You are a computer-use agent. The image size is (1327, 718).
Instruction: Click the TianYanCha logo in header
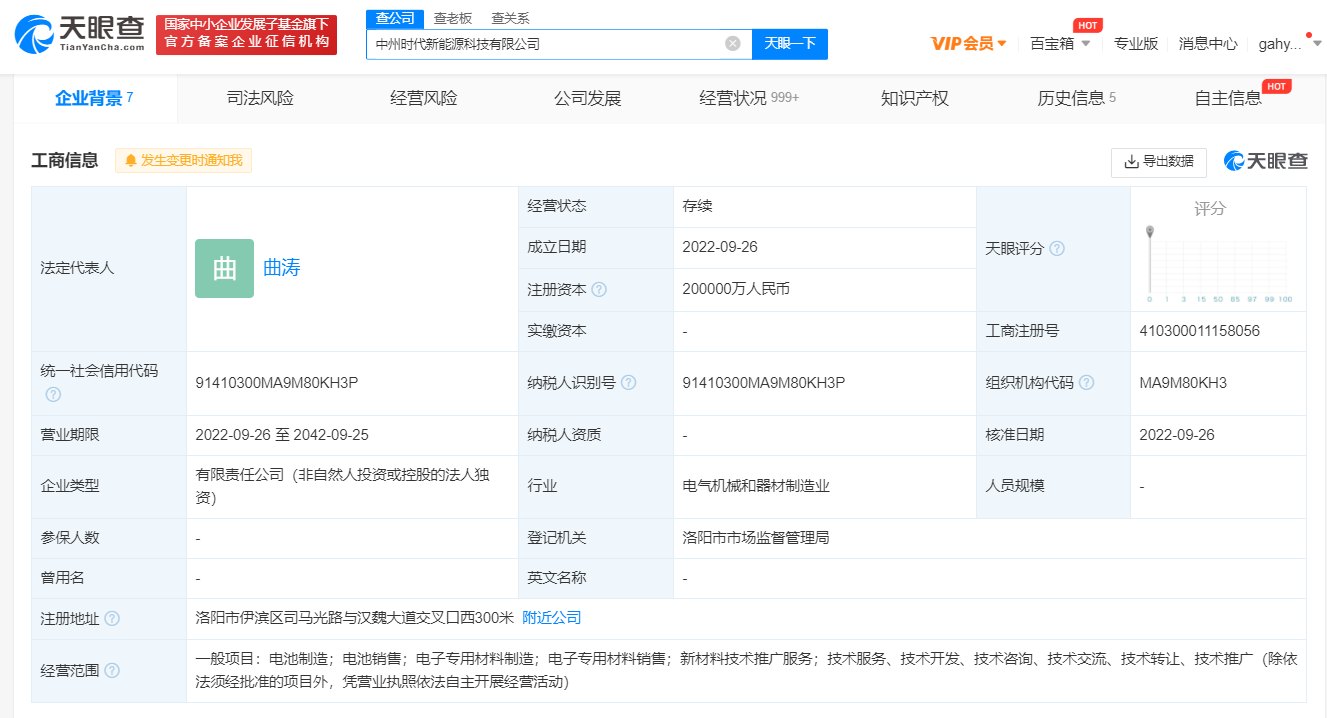80,34
